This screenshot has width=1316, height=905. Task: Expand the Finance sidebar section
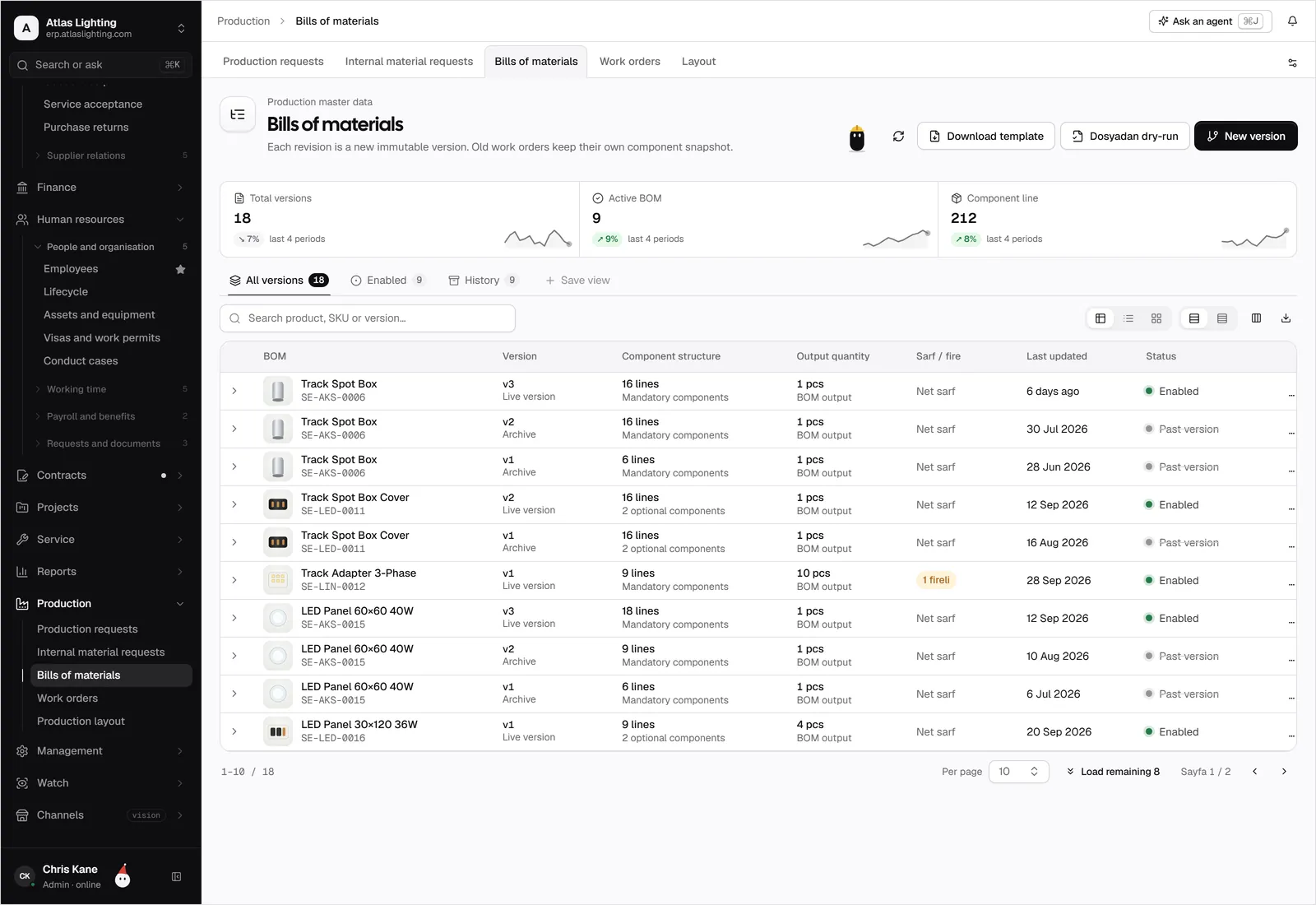pos(100,188)
